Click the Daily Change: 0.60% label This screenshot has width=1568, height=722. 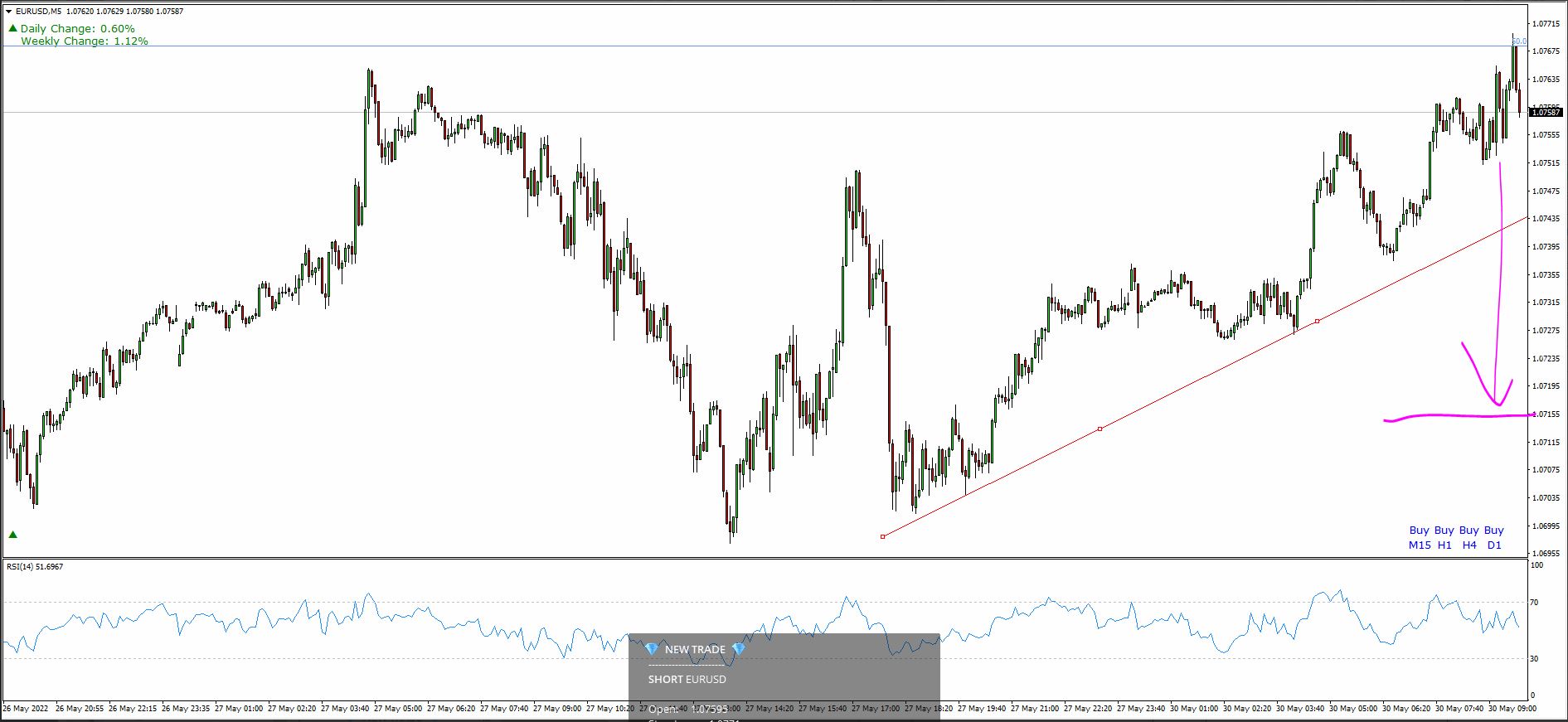(77, 28)
